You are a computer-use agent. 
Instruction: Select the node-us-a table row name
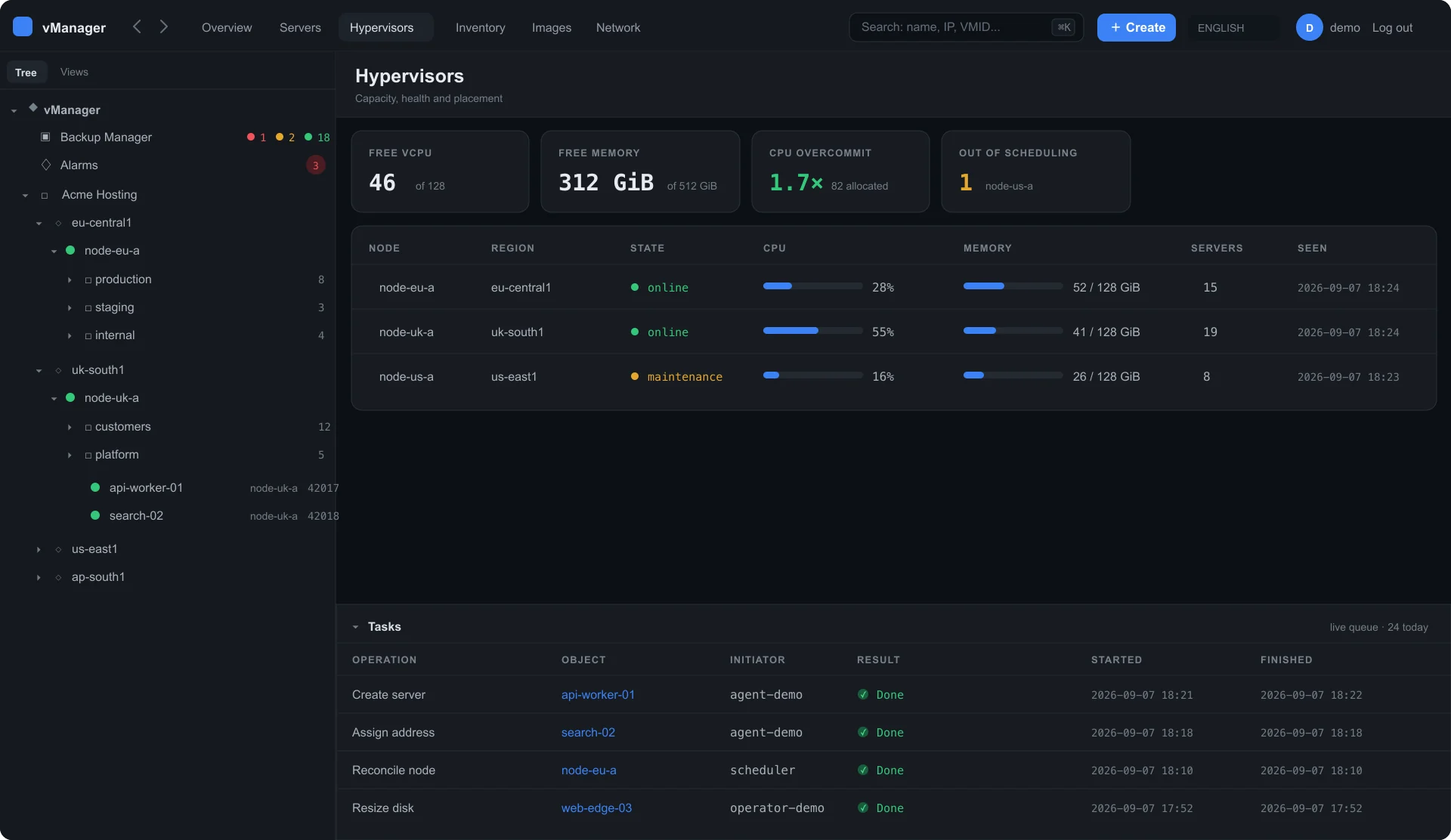406,376
